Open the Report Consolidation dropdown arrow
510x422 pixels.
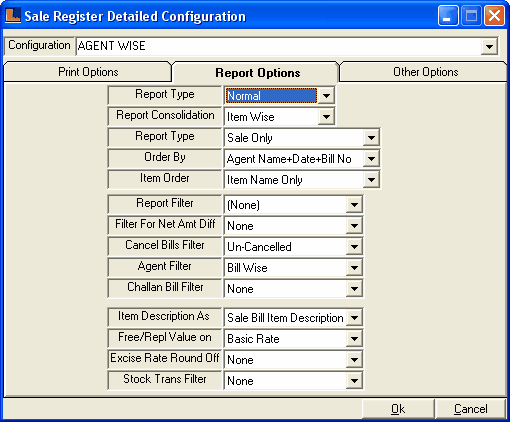tap(326, 117)
